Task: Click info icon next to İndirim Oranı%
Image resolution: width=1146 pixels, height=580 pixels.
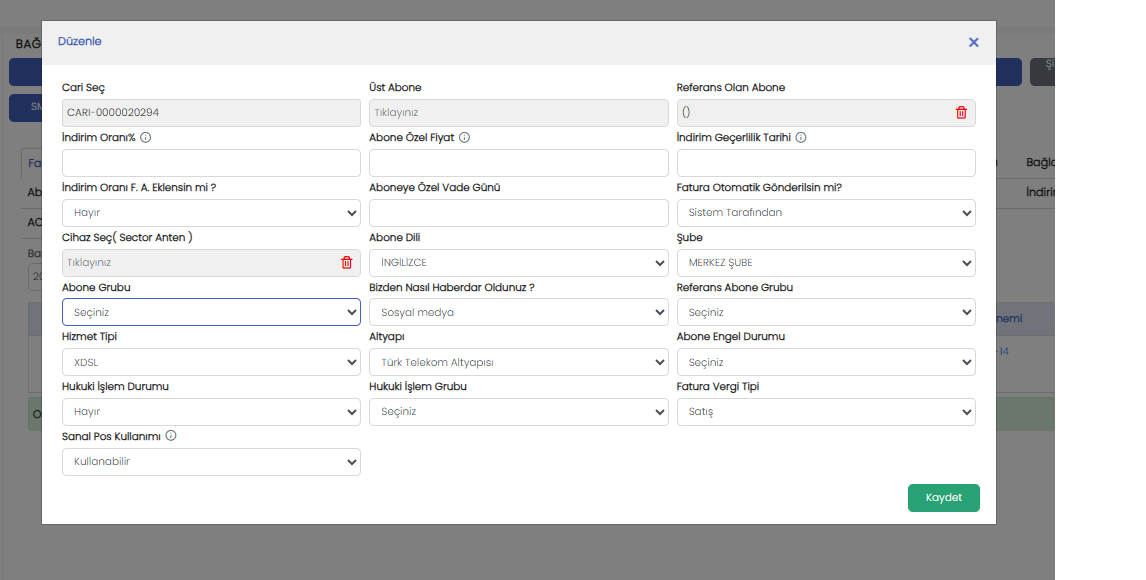Action: tap(146, 138)
